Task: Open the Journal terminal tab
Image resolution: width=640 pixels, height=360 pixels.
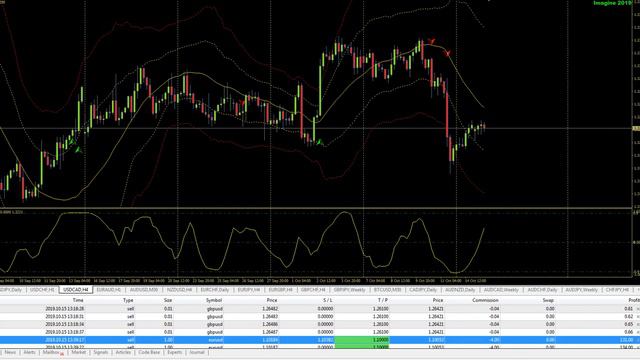Action: tap(197, 352)
